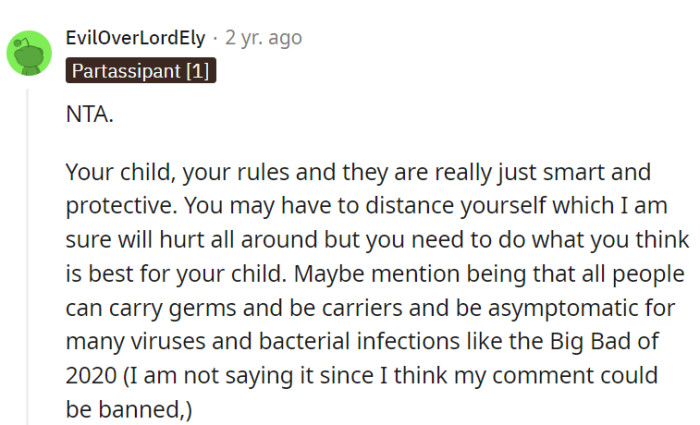Image resolution: width=700 pixels, height=425 pixels.
Task: Click the dot separator before the timestamp
Action: (215, 38)
